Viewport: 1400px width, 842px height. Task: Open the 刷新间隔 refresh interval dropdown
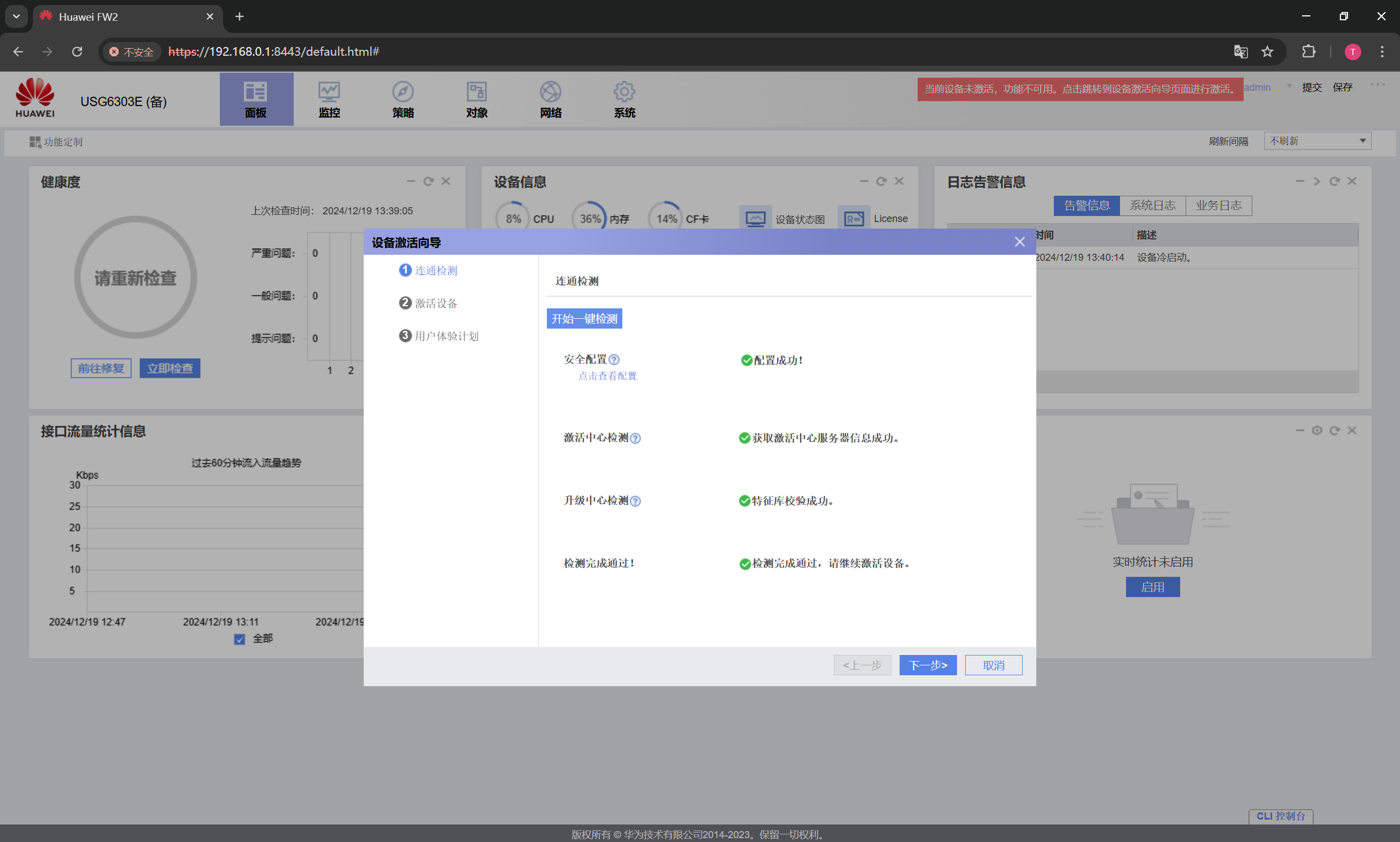[x=1317, y=141]
